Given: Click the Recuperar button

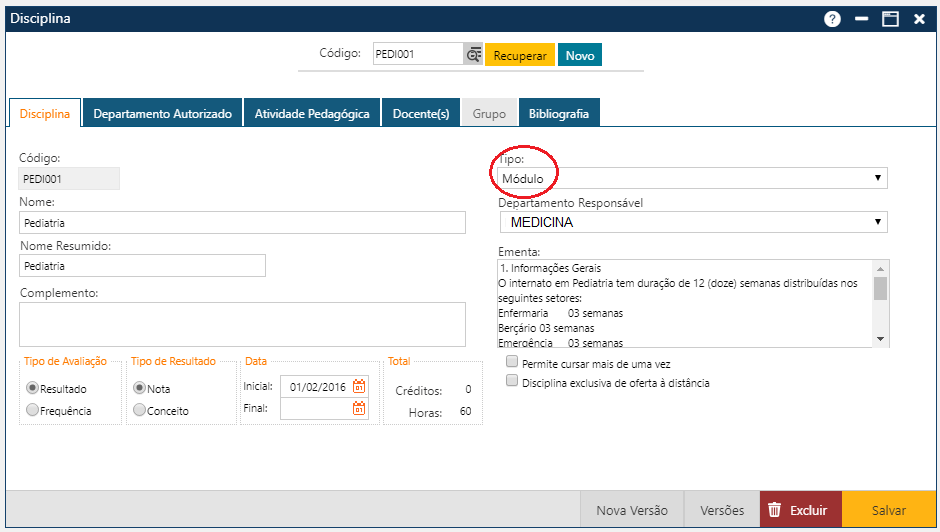Looking at the screenshot, I should point(520,56).
